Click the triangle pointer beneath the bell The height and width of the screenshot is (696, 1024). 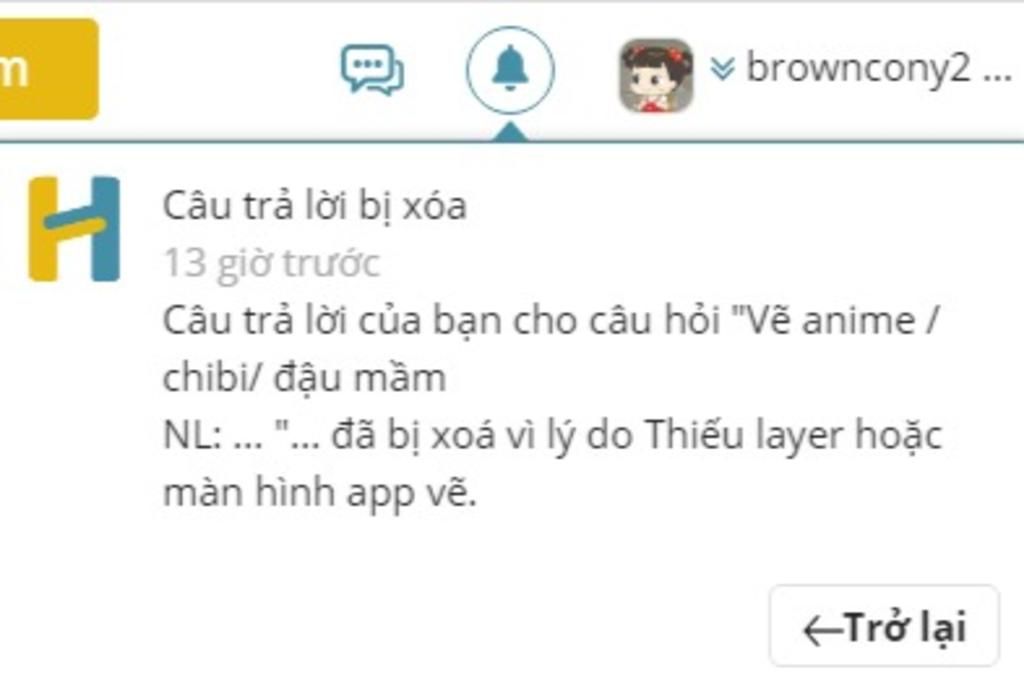(x=511, y=131)
